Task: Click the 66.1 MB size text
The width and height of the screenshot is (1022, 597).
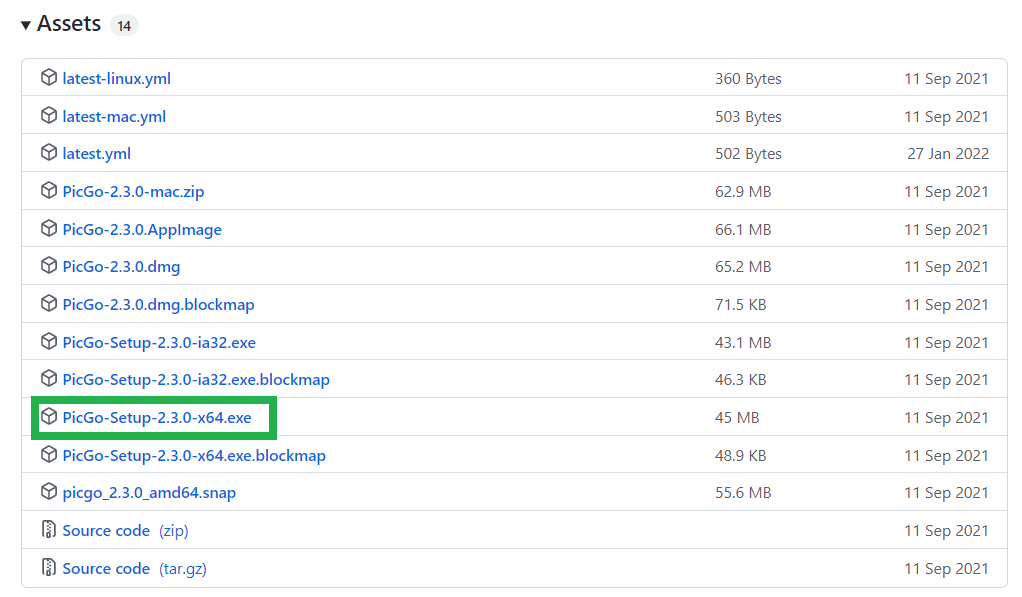Action: tap(743, 229)
